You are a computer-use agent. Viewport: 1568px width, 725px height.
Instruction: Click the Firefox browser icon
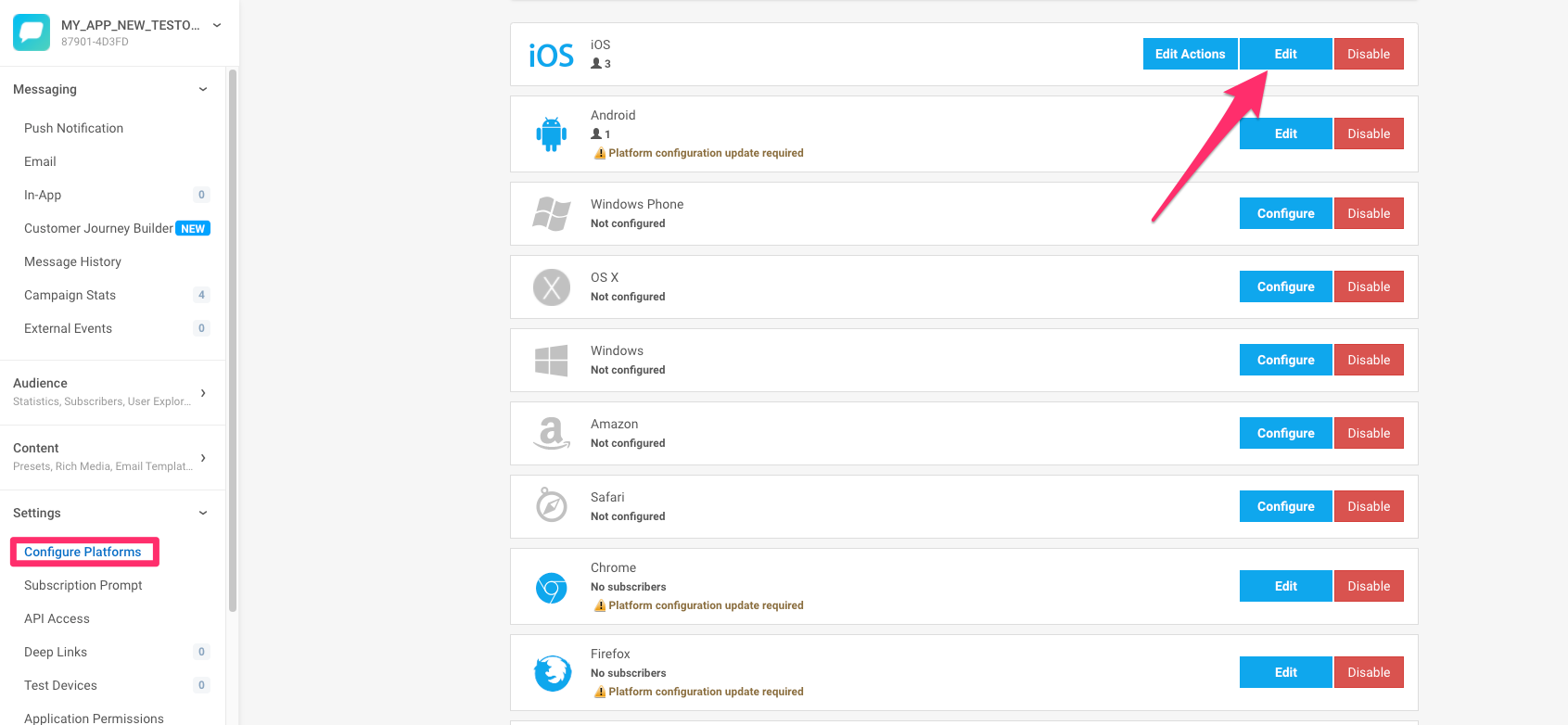553,673
